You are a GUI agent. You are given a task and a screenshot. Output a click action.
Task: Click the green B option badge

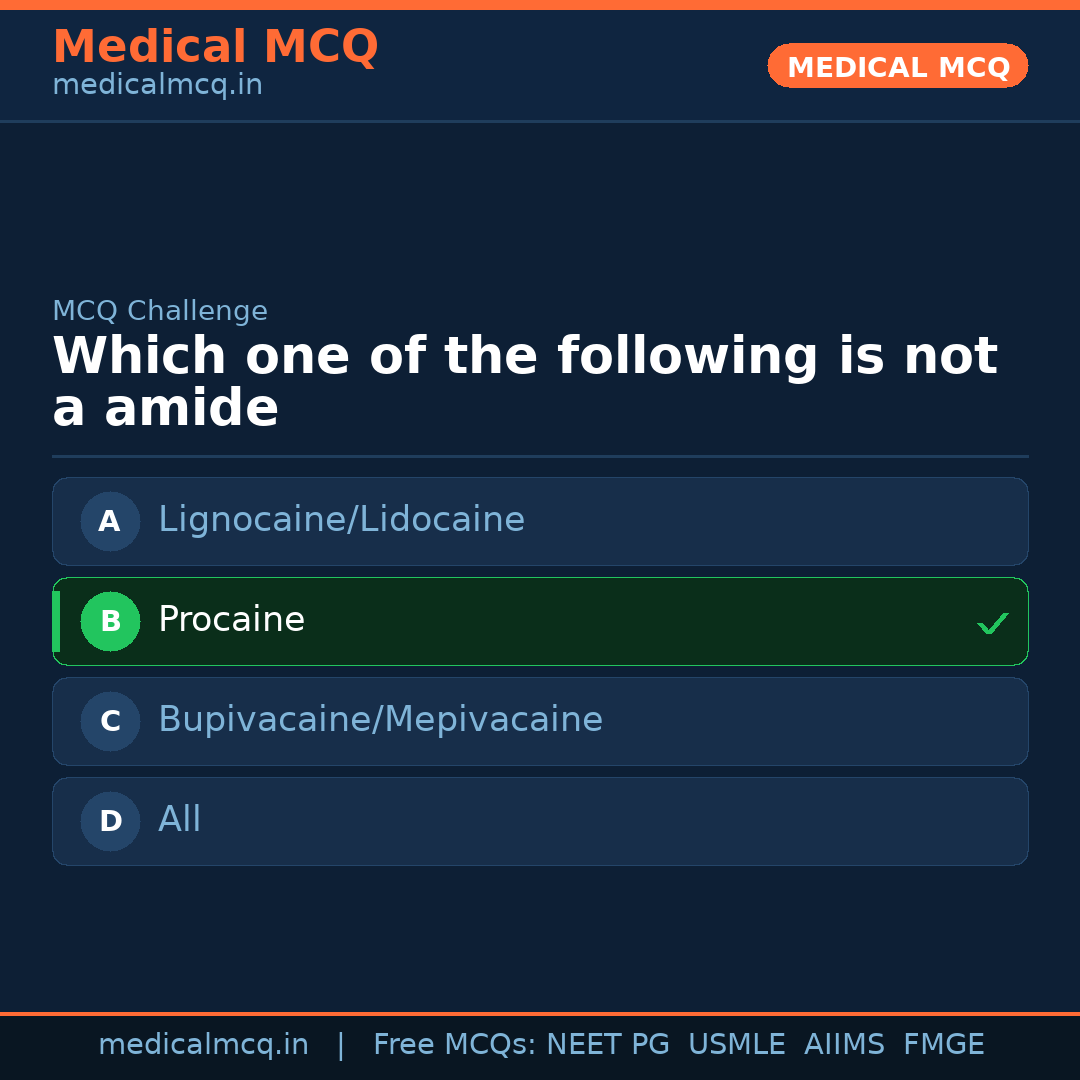click(110, 621)
